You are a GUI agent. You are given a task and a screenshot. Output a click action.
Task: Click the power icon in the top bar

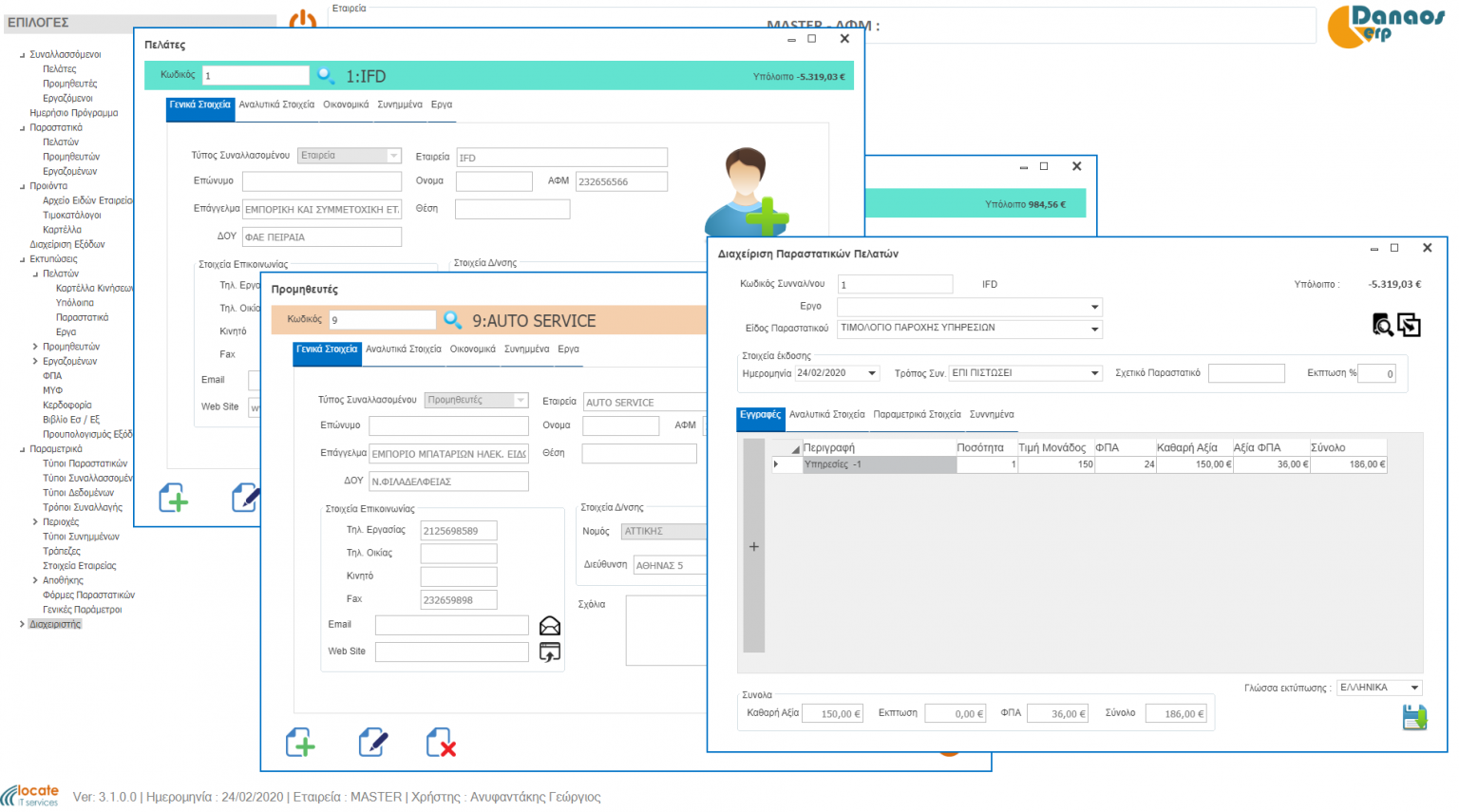click(x=302, y=19)
